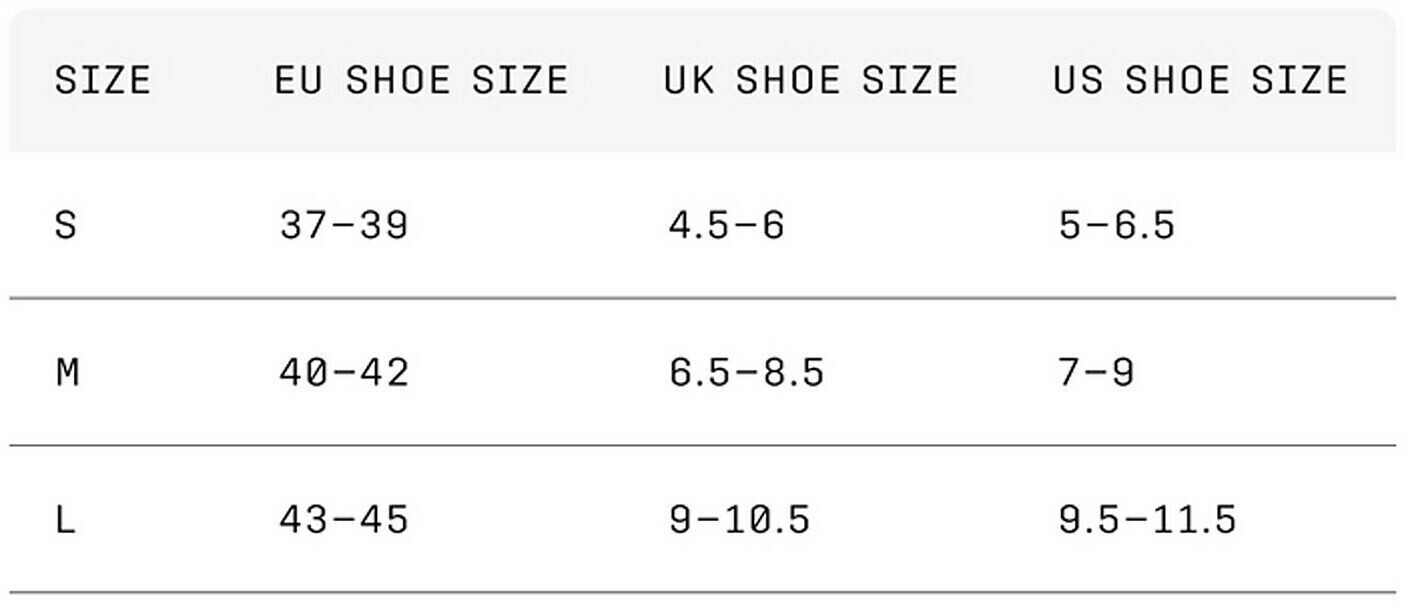Click the word SHOE in EU header

pos(397,80)
